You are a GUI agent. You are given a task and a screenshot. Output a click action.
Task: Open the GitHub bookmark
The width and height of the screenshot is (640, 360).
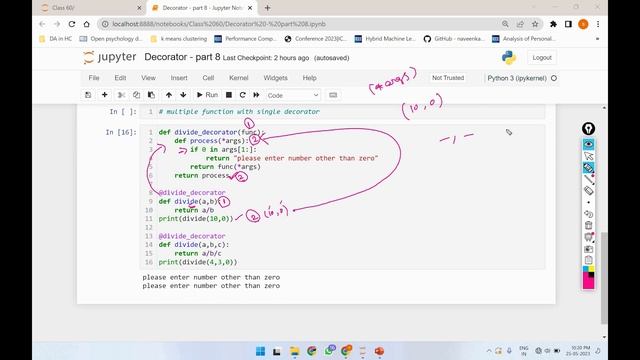[x=453, y=39]
